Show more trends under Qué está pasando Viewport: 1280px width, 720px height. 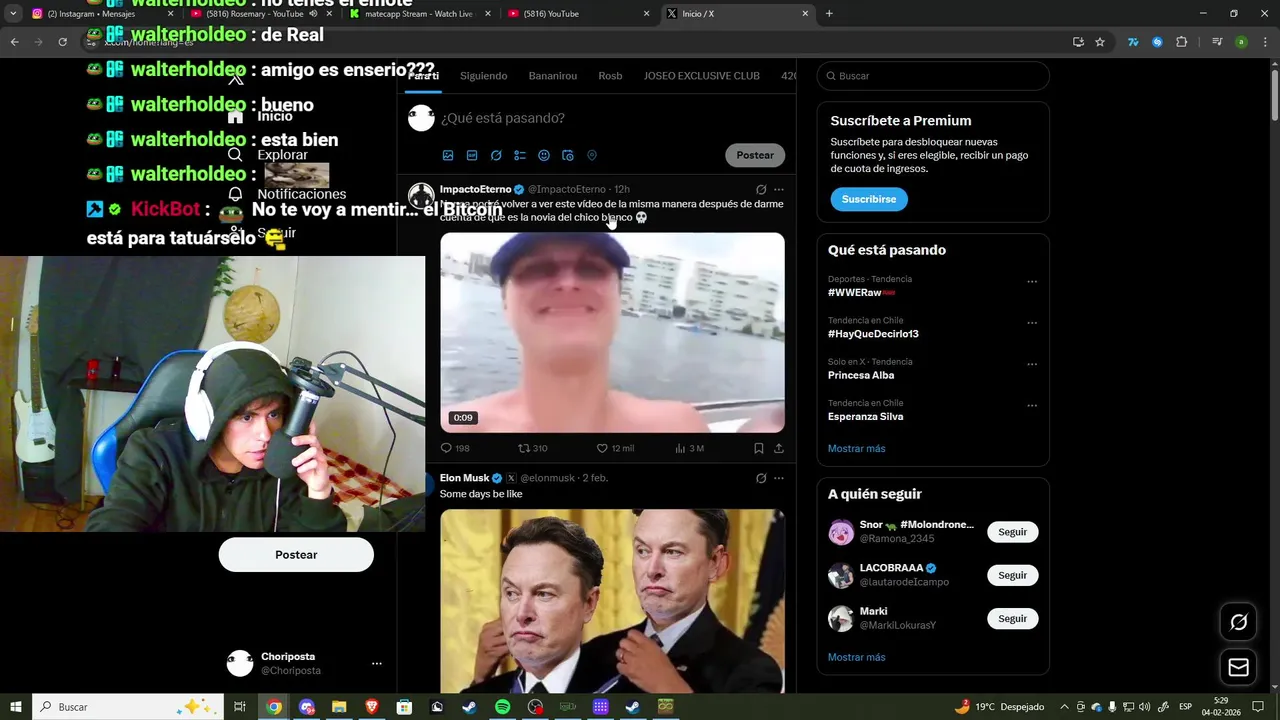coord(856,448)
